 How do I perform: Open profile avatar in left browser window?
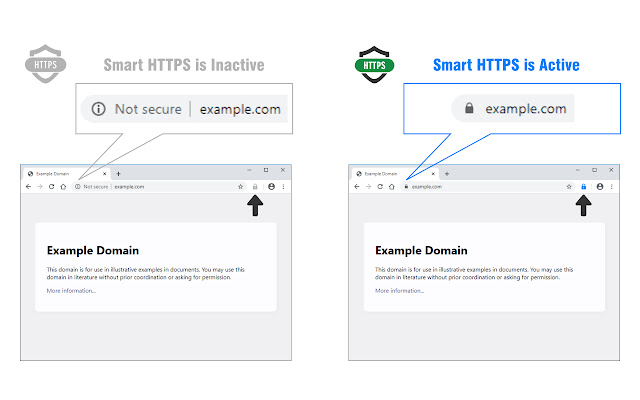pos(271,187)
